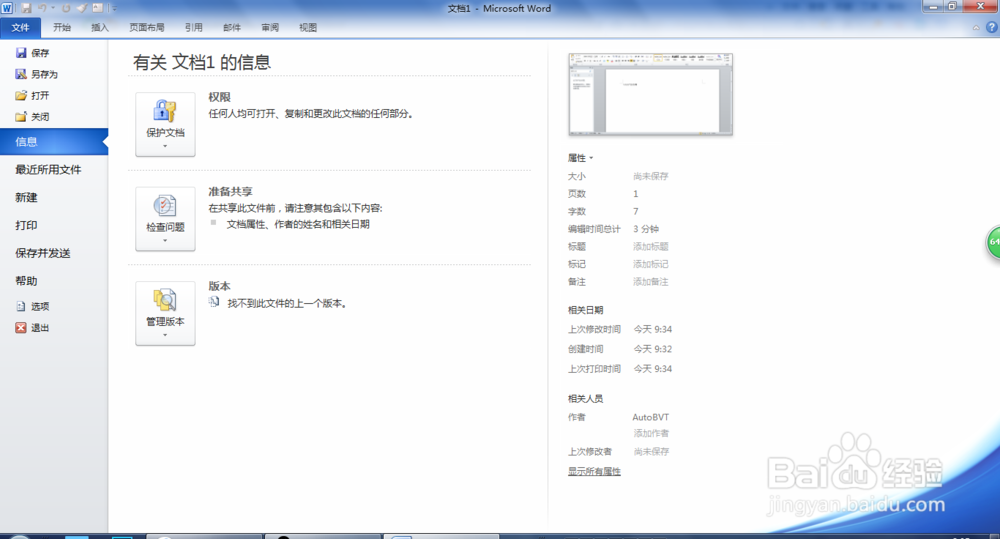The width and height of the screenshot is (1000, 539).
Task: Click the 显示所有属性 link
Action: pyautogui.click(x=594, y=471)
